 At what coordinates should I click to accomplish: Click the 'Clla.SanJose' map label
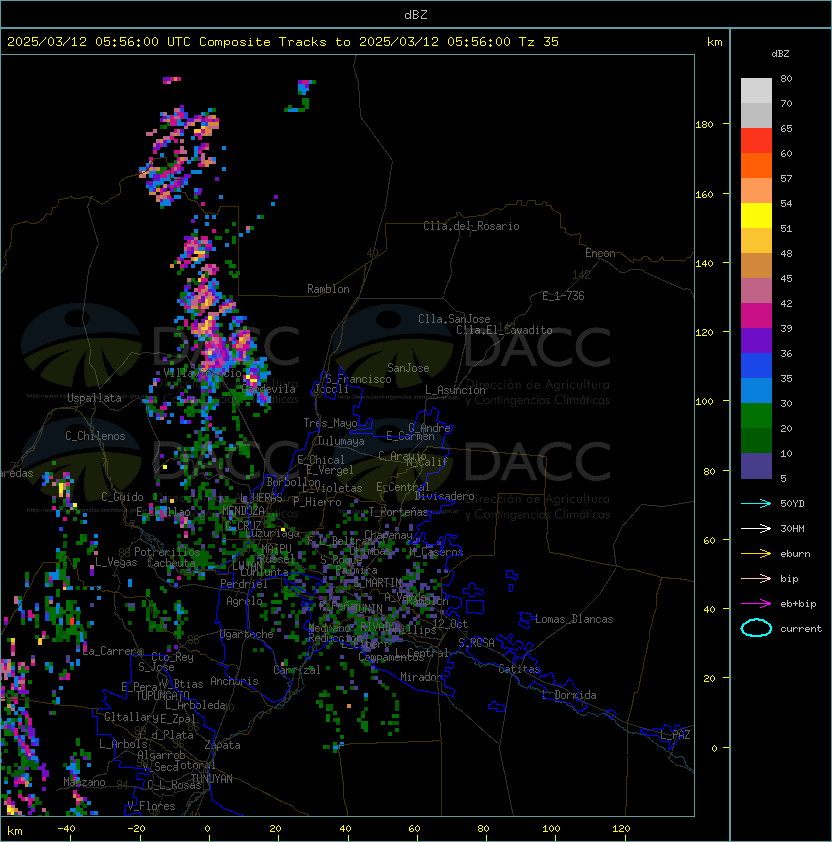click(454, 319)
